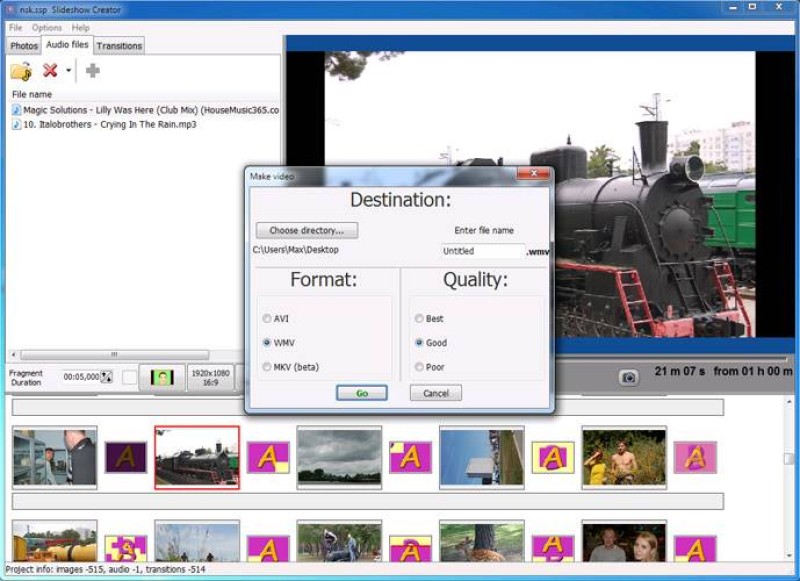The image size is (800, 581).
Task: Click the Crying In The Rain audio file icon
Action: click(16, 124)
